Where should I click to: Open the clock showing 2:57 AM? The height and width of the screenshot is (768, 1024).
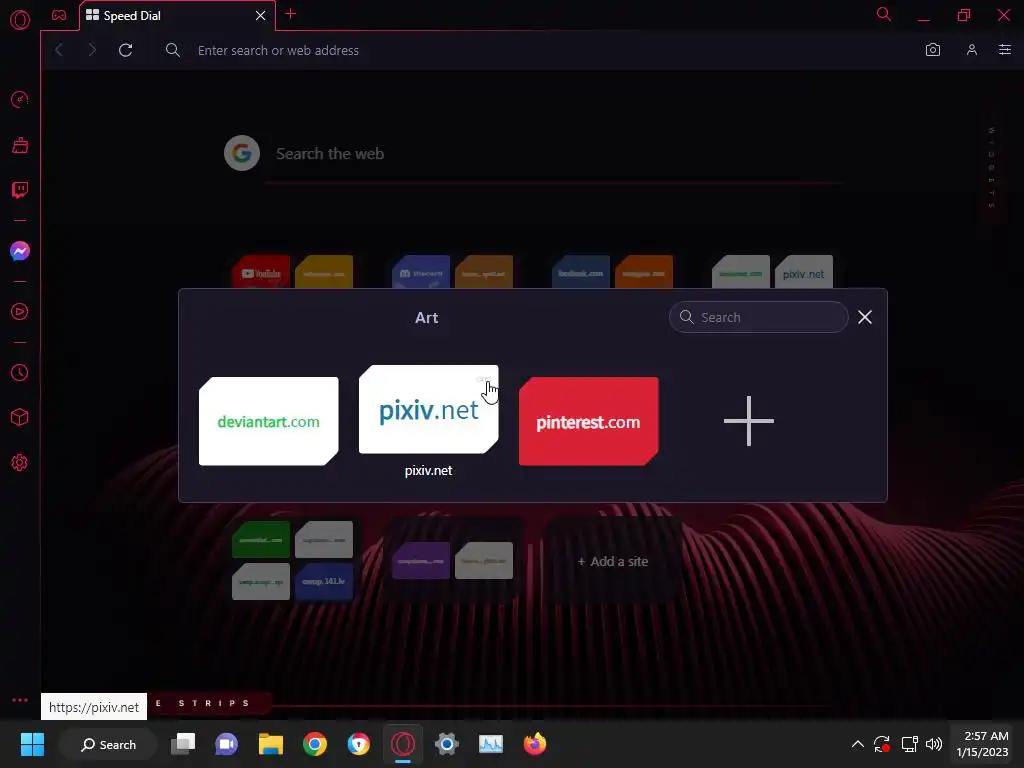click(x=983, y=744)
